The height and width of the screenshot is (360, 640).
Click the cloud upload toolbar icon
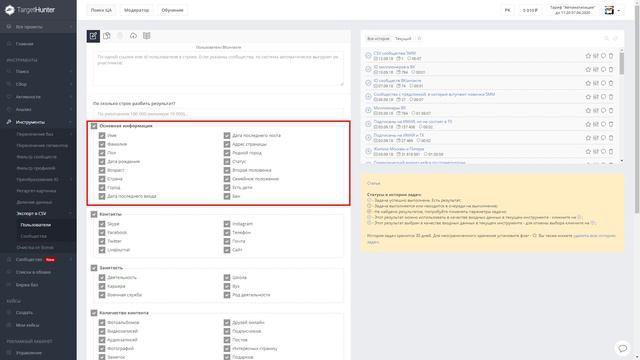click(133, 36)
